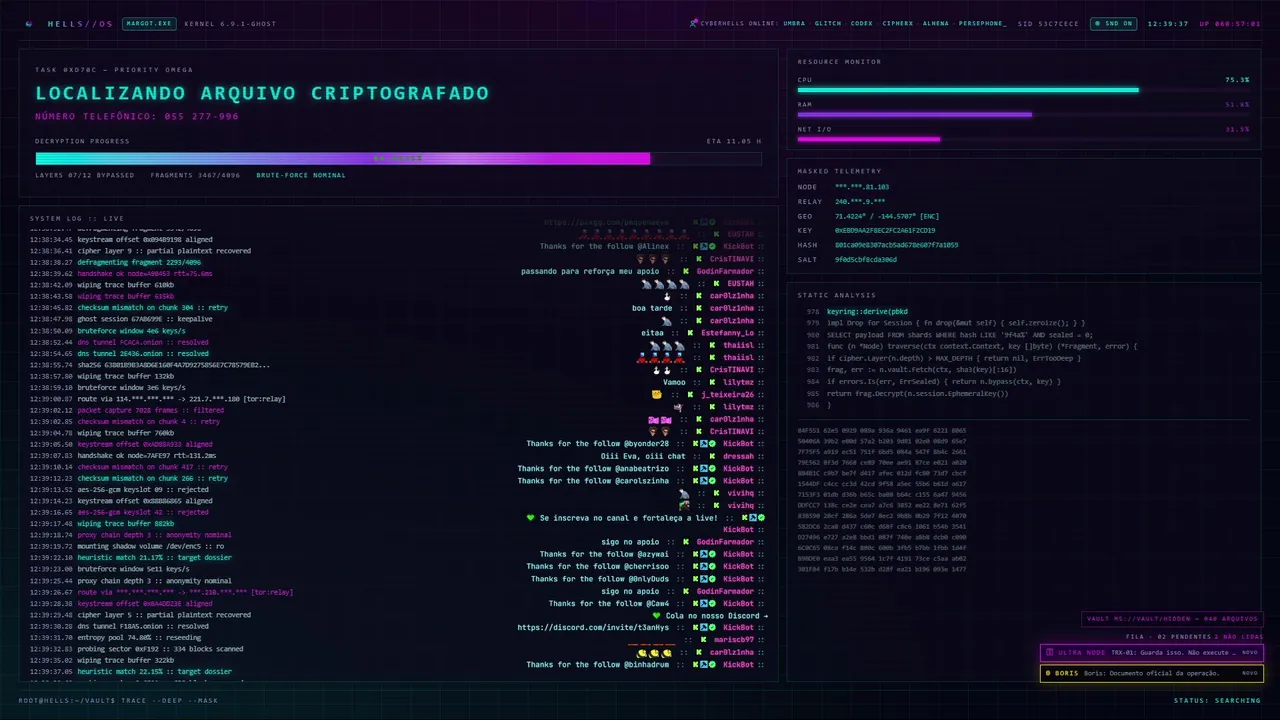Click code line 985 return frag.Decrypt
This screenshot has height=720, width=1280.
pos(917,393)
